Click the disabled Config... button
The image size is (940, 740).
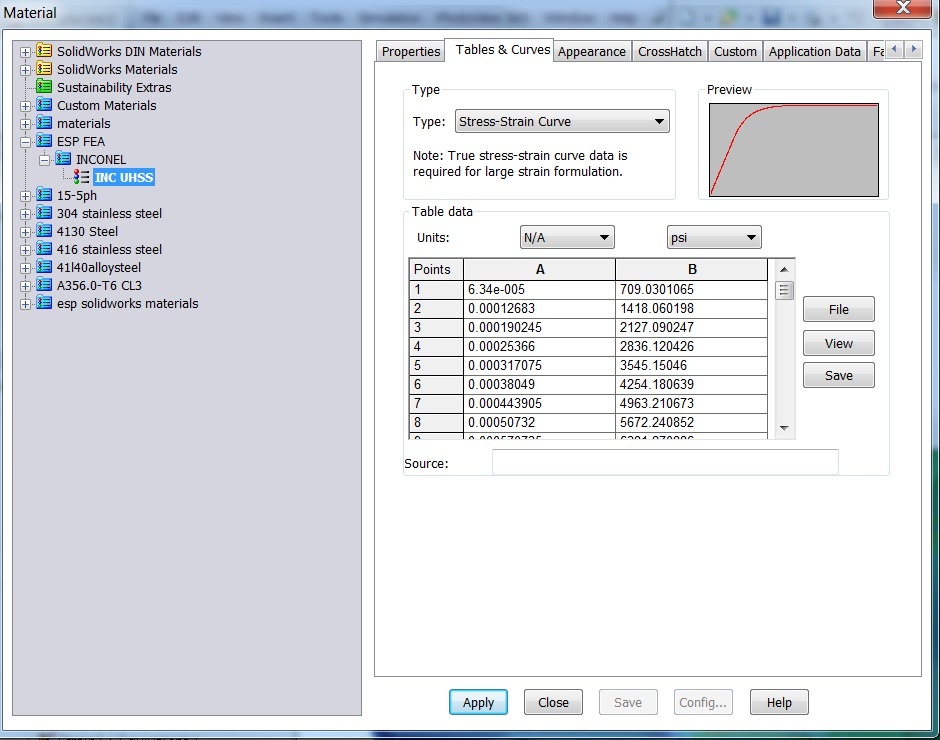(x=703, y=702)
